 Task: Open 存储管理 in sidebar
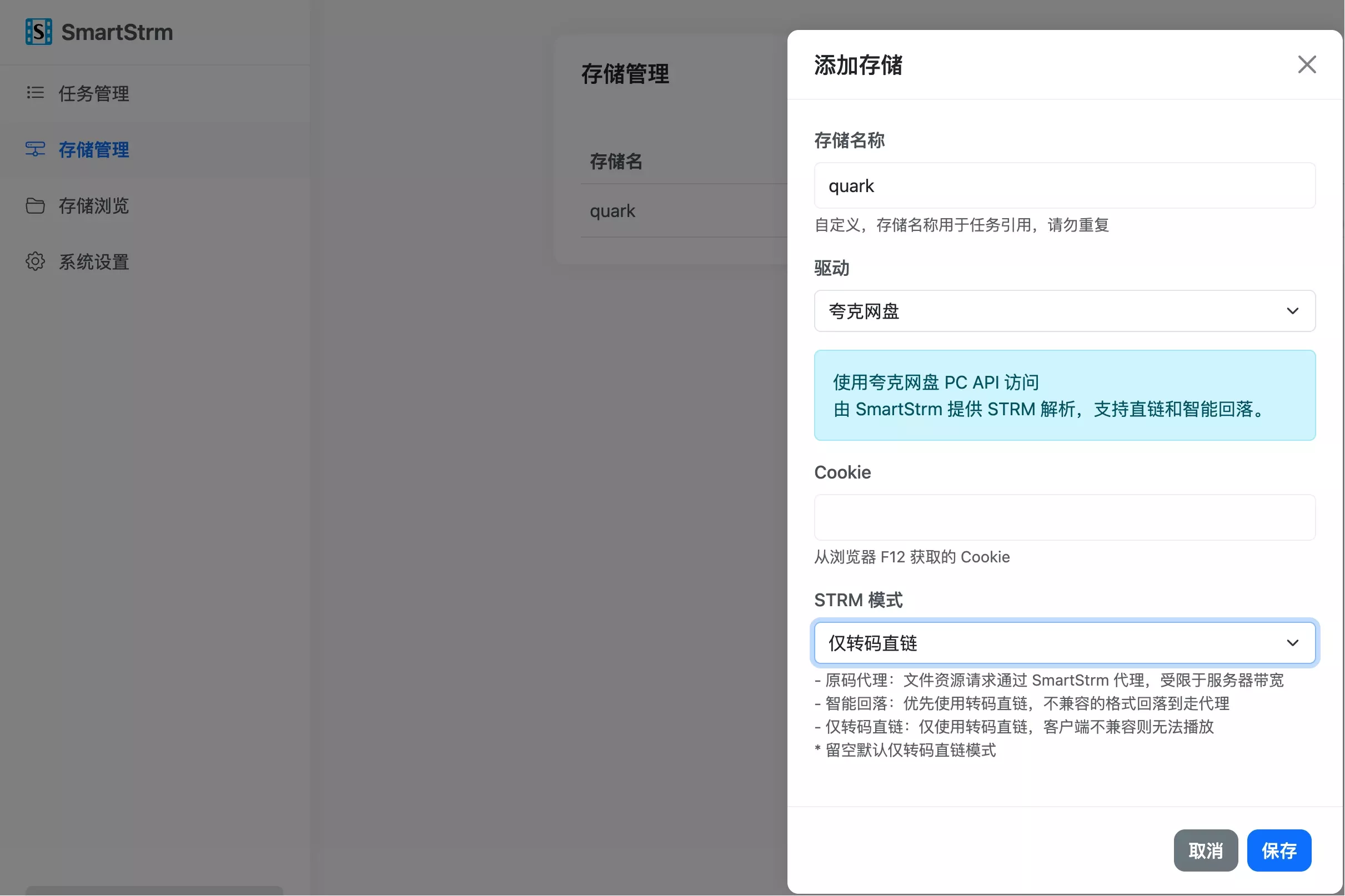click(x=154, y=150)
